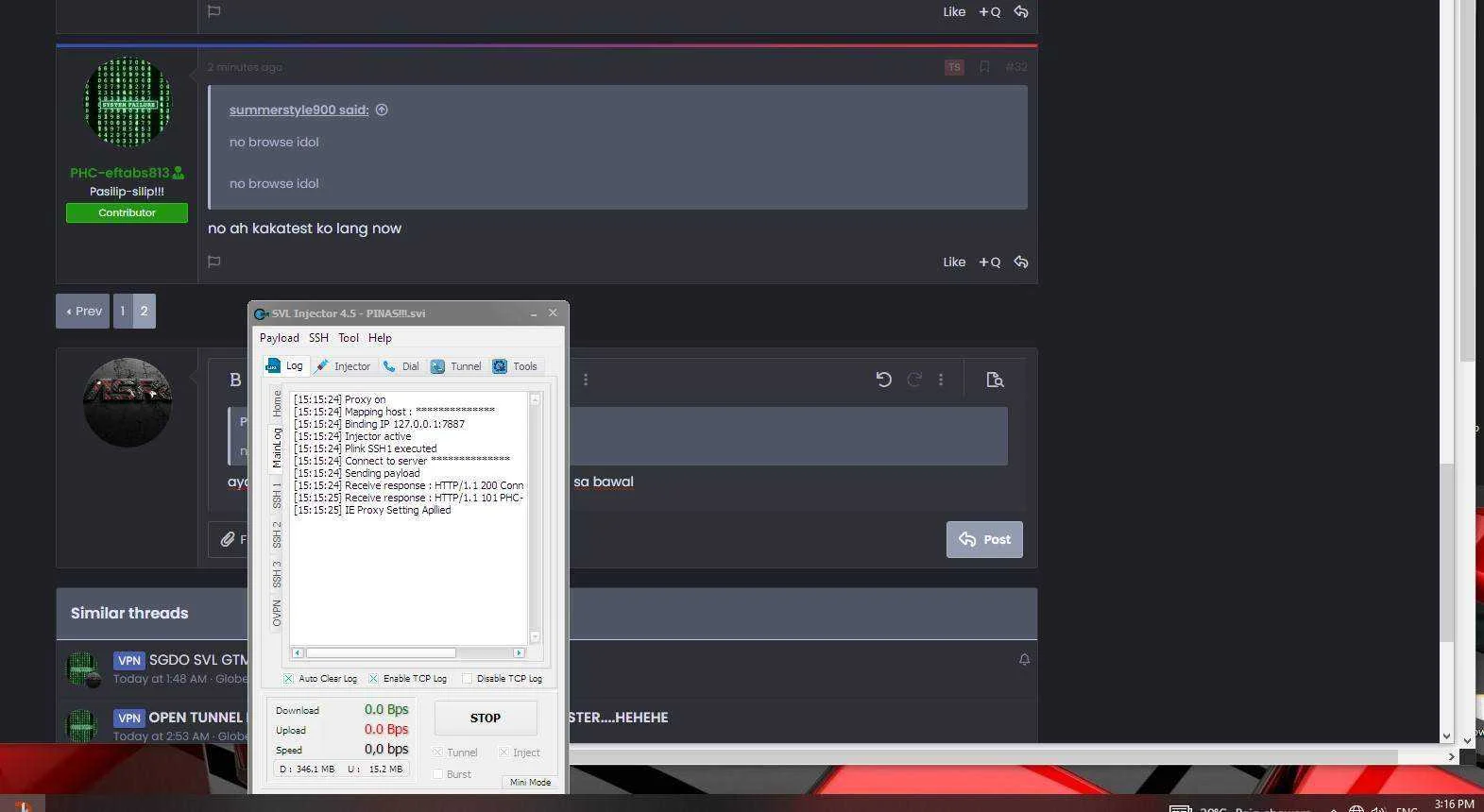
Task: Click the log scroll right arrow
Action: tap(519, 652)
